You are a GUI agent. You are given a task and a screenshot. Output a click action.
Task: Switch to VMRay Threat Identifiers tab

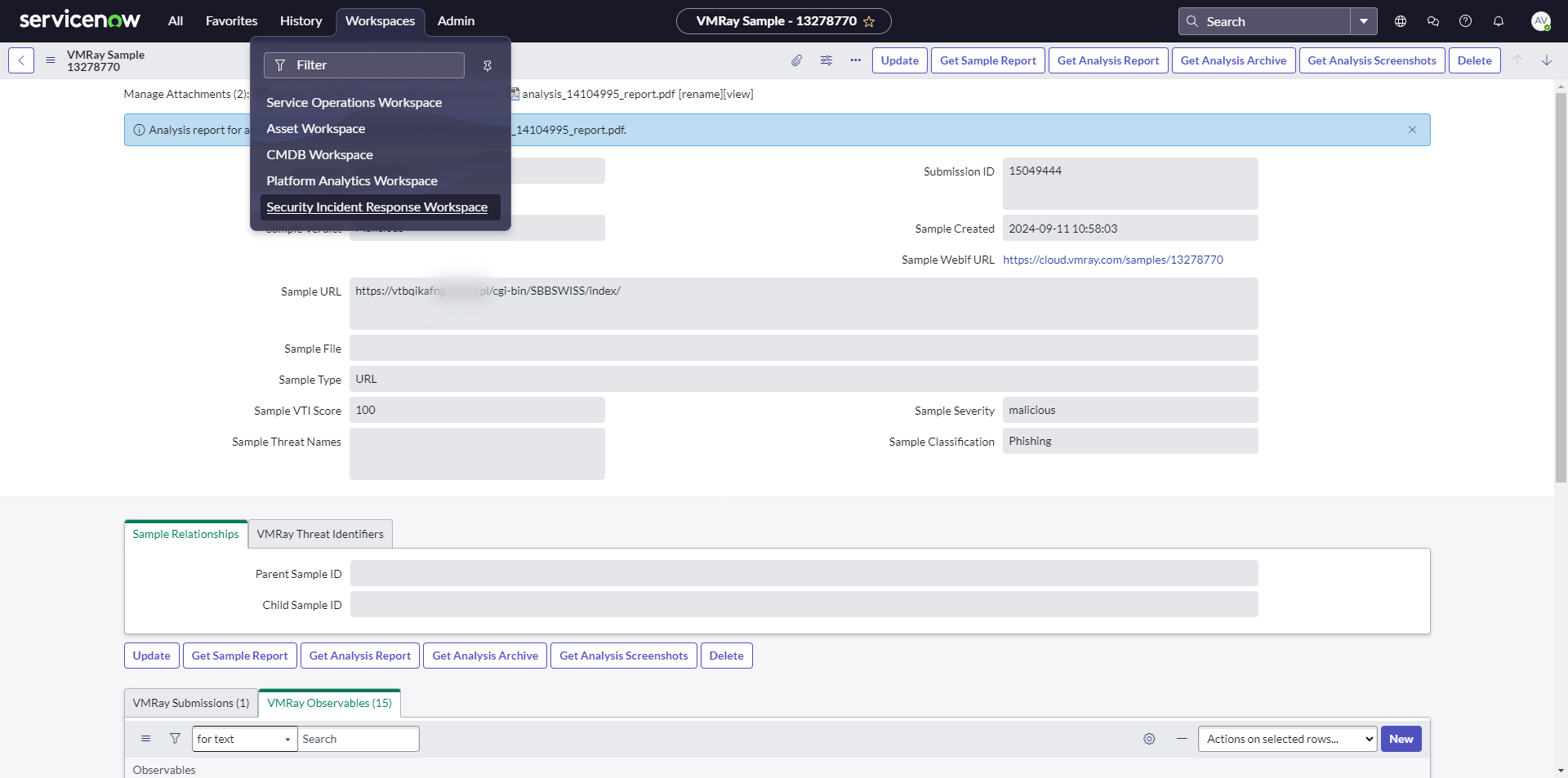click(x=320, y=534)
